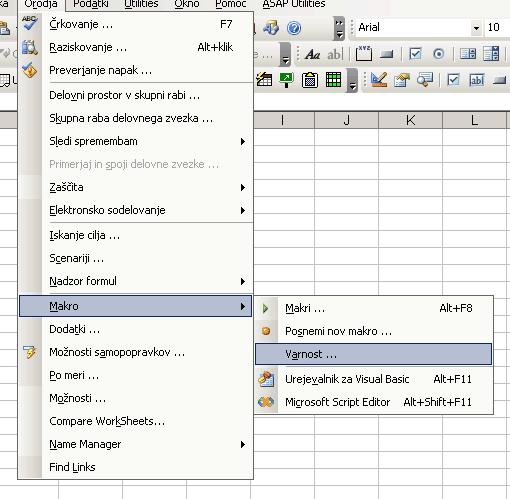The width and height of the screenshot is (510, 499).
Task: Select the Edit Box (ab) forms control
Action: pyautogui.click(x=334, y=54)
